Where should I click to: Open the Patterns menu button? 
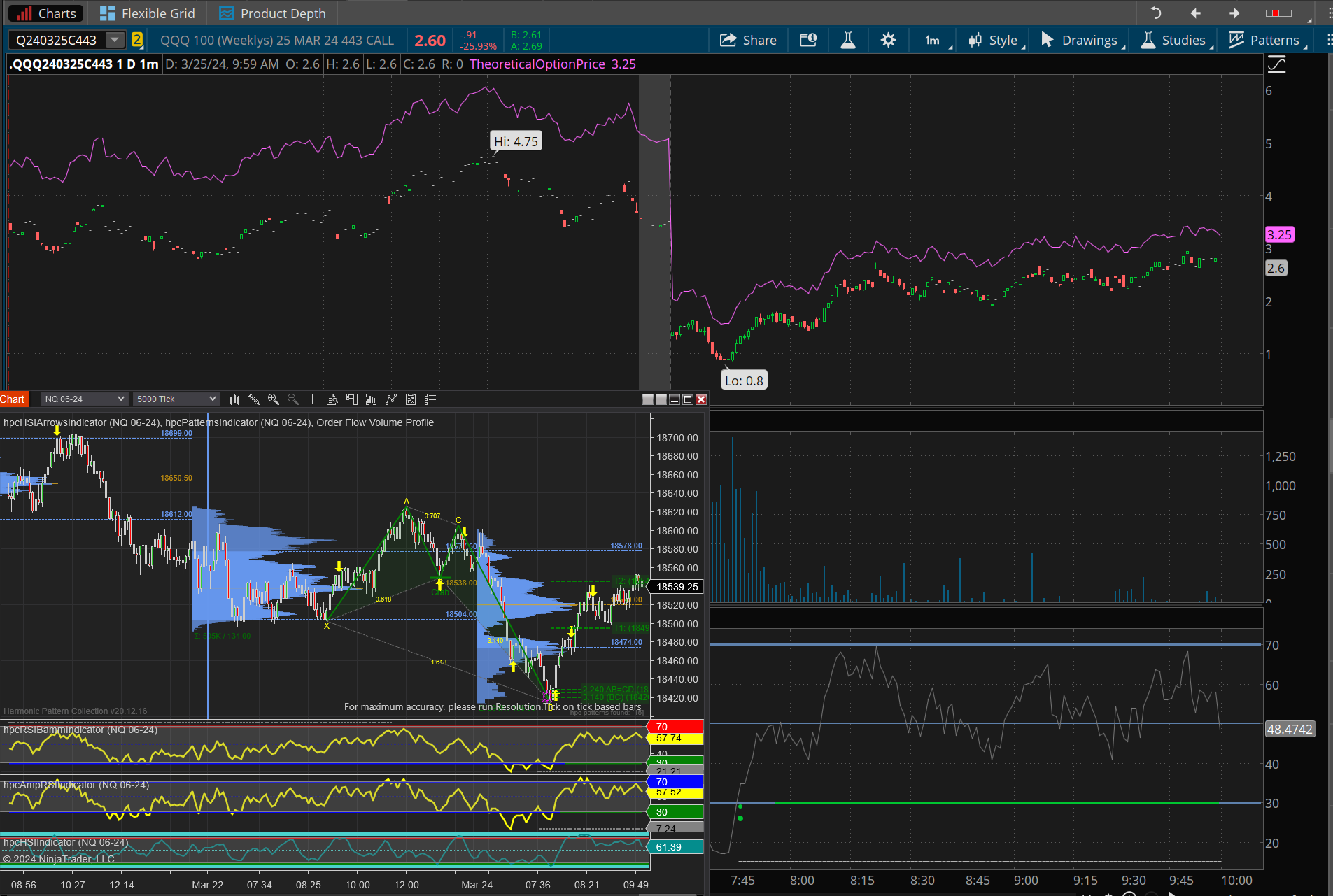coord(1265,40)
